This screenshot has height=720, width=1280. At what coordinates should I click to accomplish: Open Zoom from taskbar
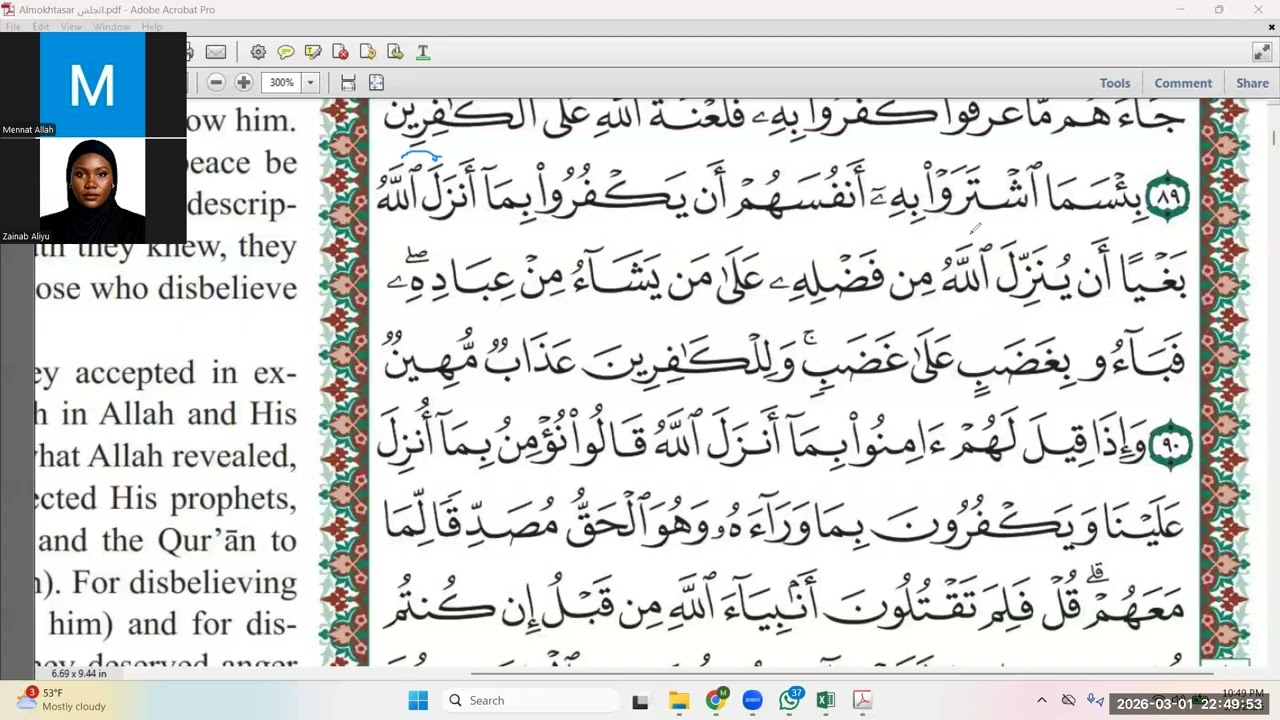tap(753, 700)
